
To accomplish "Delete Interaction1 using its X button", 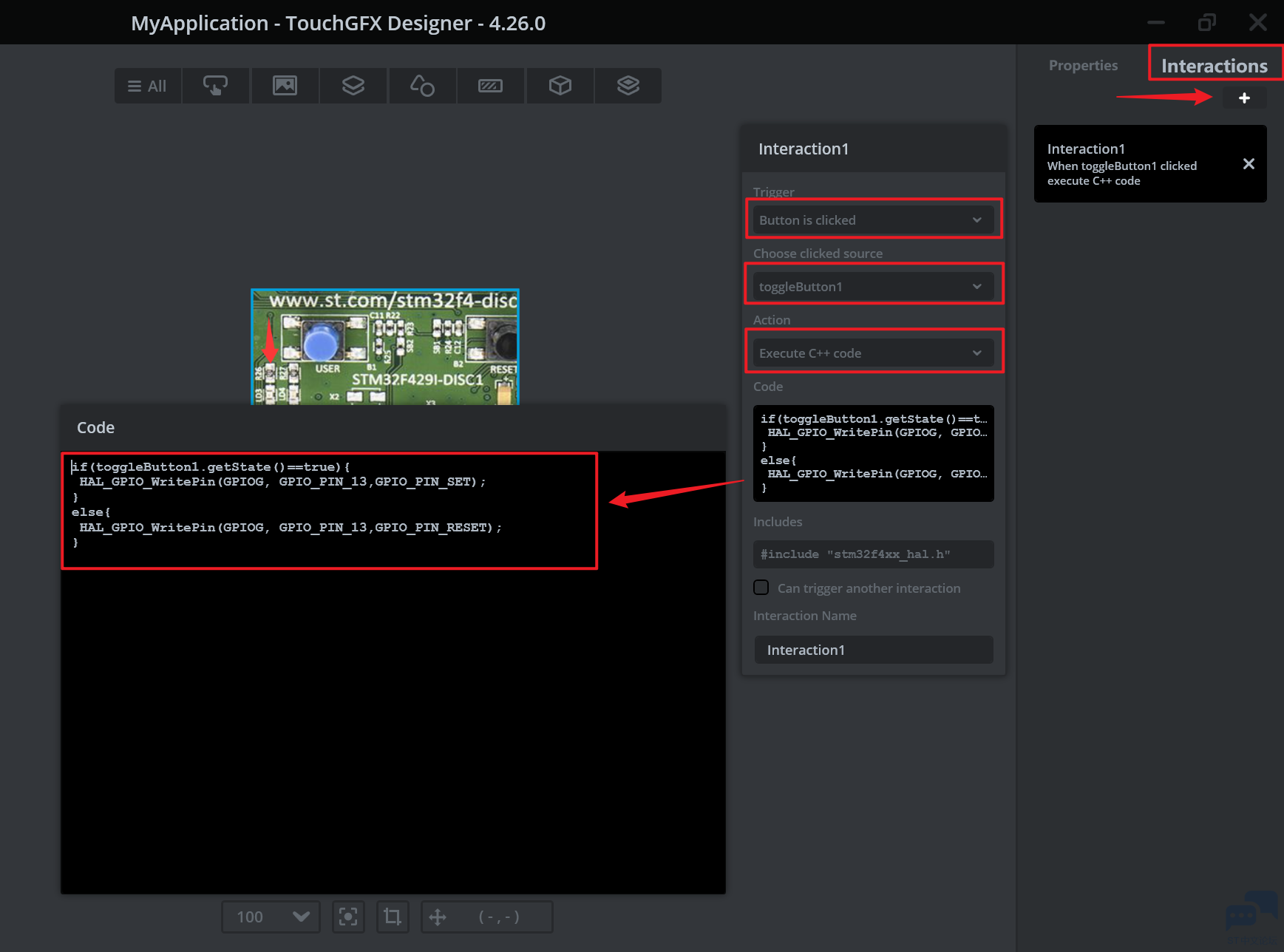I will pos(1248,164).
